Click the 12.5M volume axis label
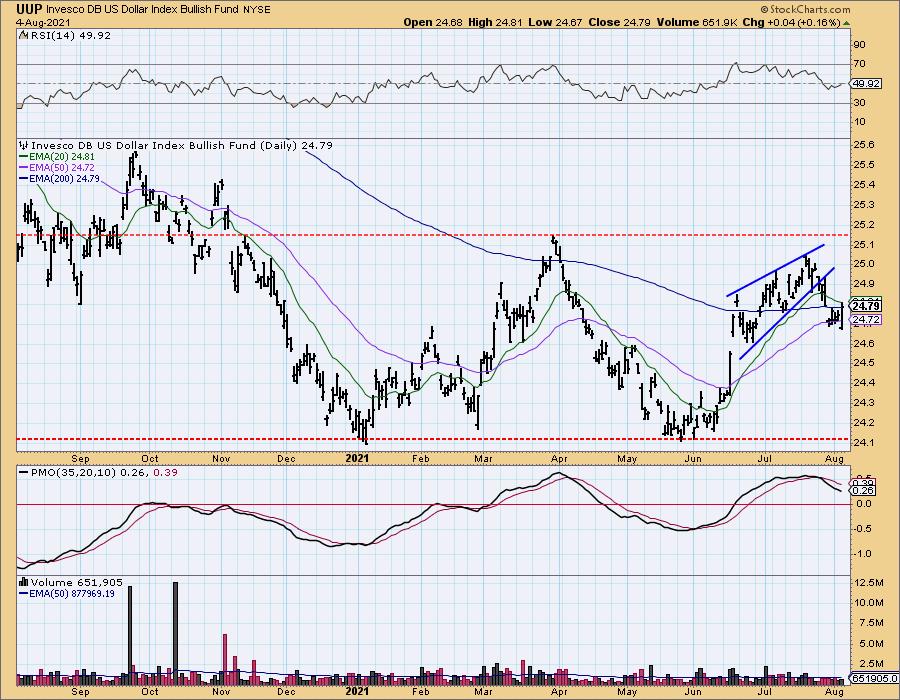This screenshot has height=700, width=900. [x=868, y=582]
